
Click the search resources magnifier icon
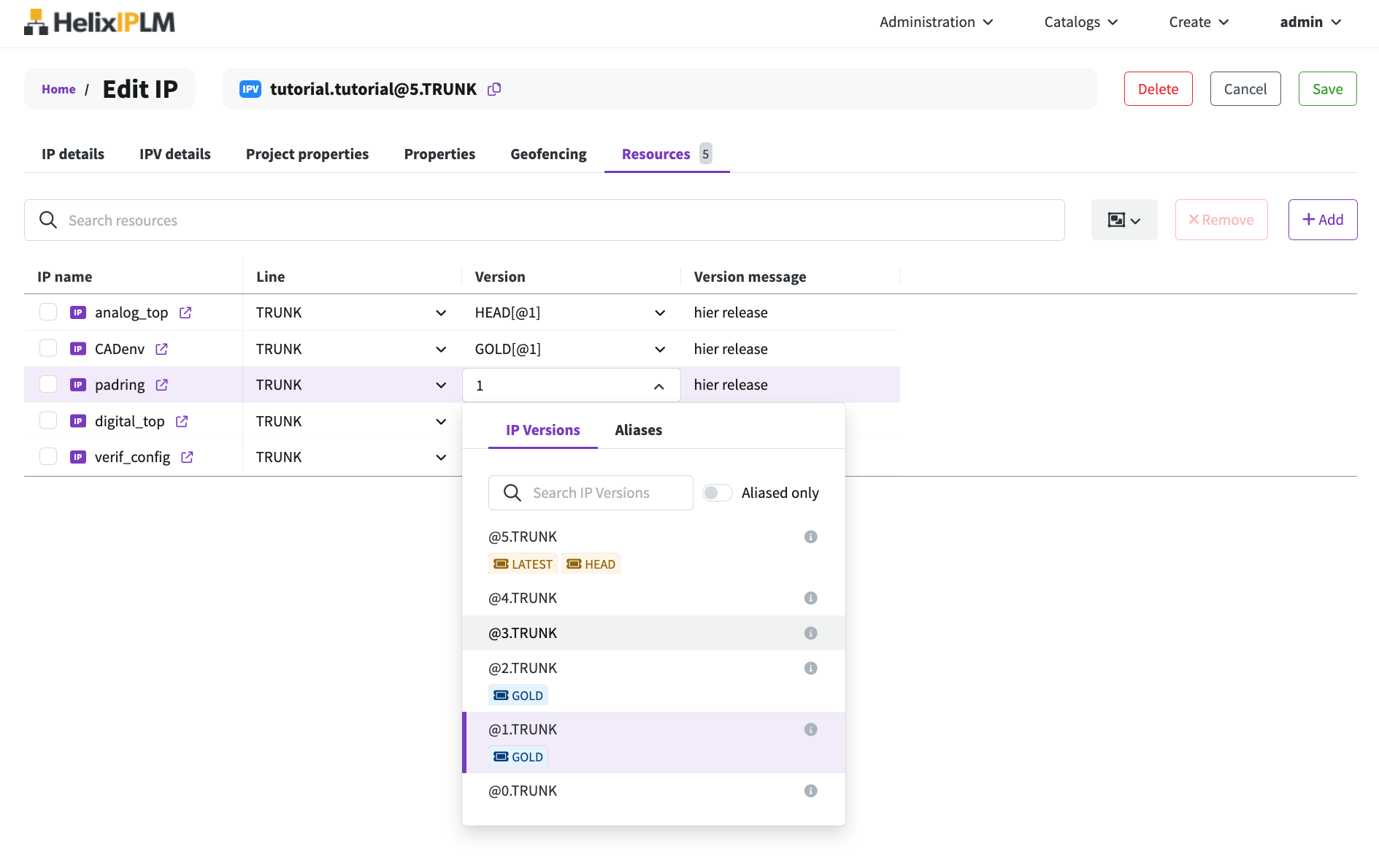48,220
